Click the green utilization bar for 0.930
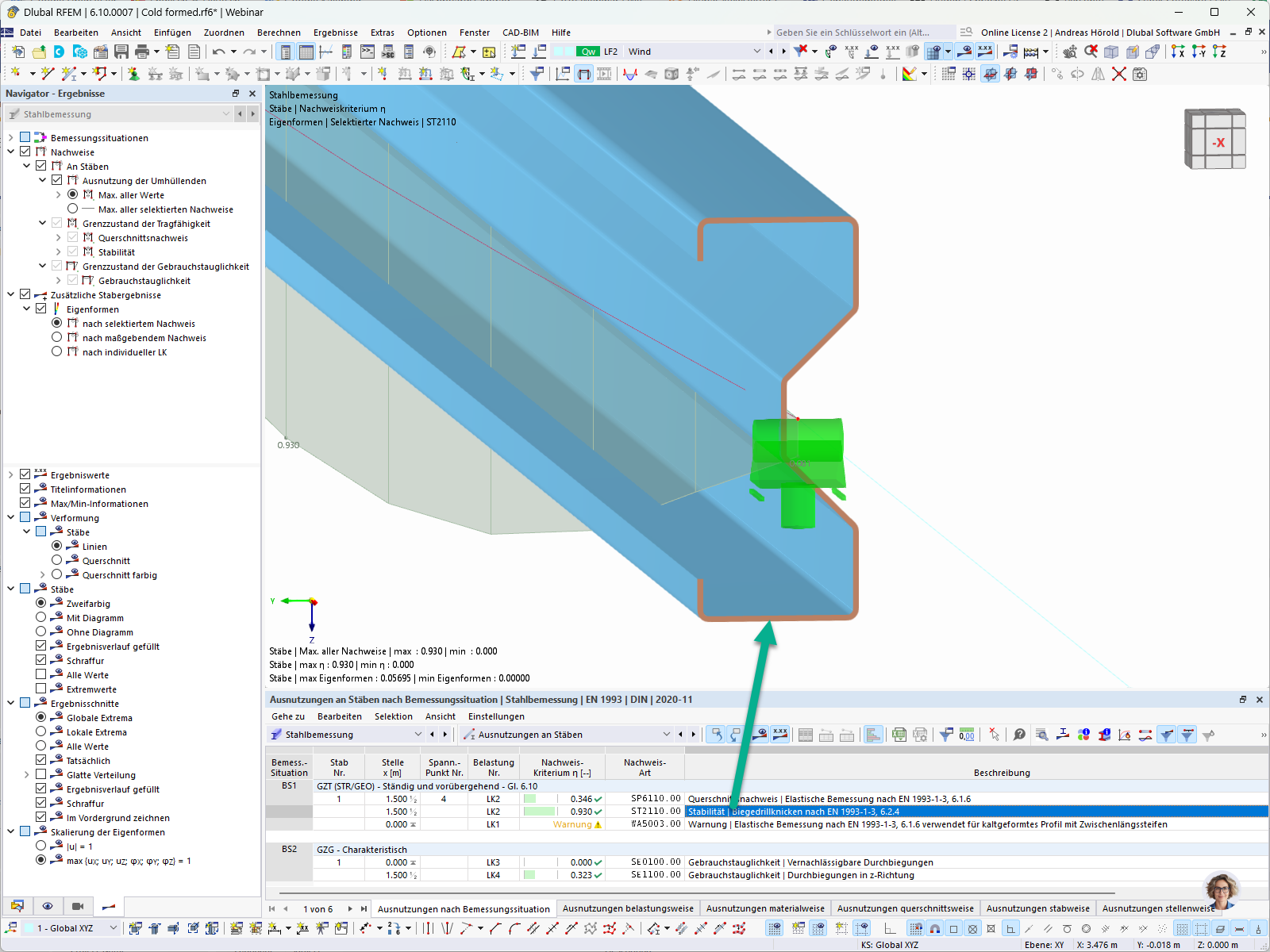Viewport: 1270px width, 952px height. [x=540, y=812]
